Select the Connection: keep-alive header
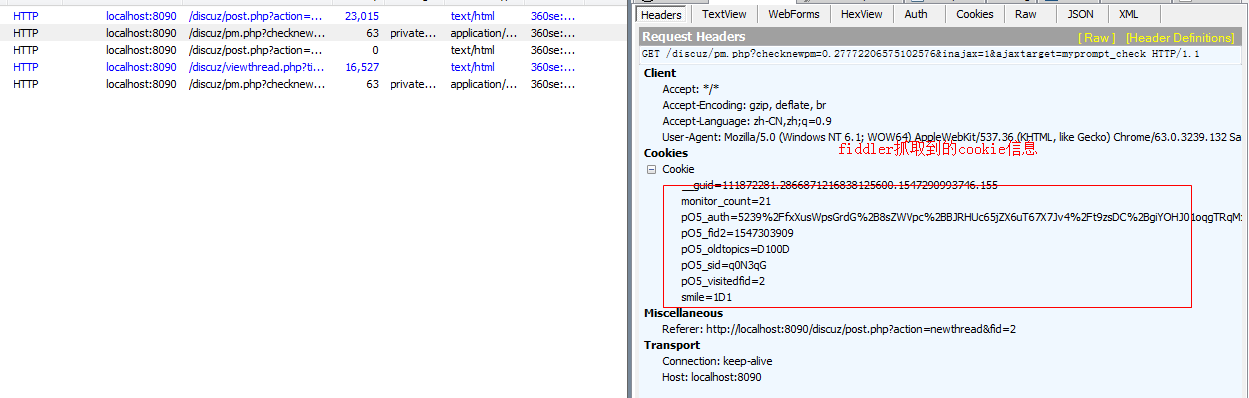Screen dimensions: 1249x398 pos(717,361)
